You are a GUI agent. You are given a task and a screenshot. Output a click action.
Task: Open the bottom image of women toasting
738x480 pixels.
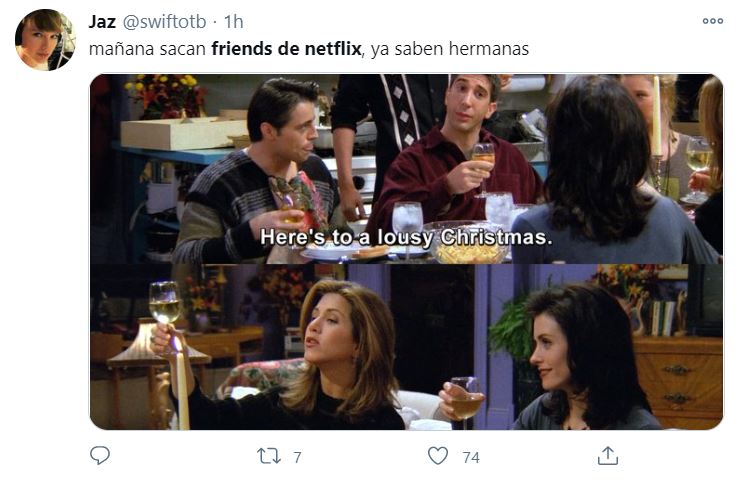pyautogui.click(x=407, y=347)
